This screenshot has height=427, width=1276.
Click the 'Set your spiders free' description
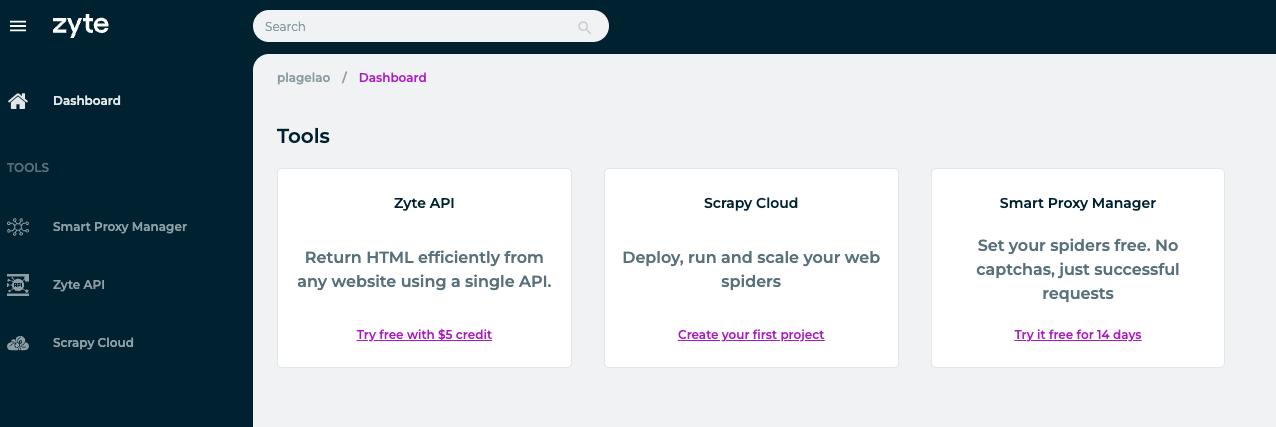click(1078, 270)
